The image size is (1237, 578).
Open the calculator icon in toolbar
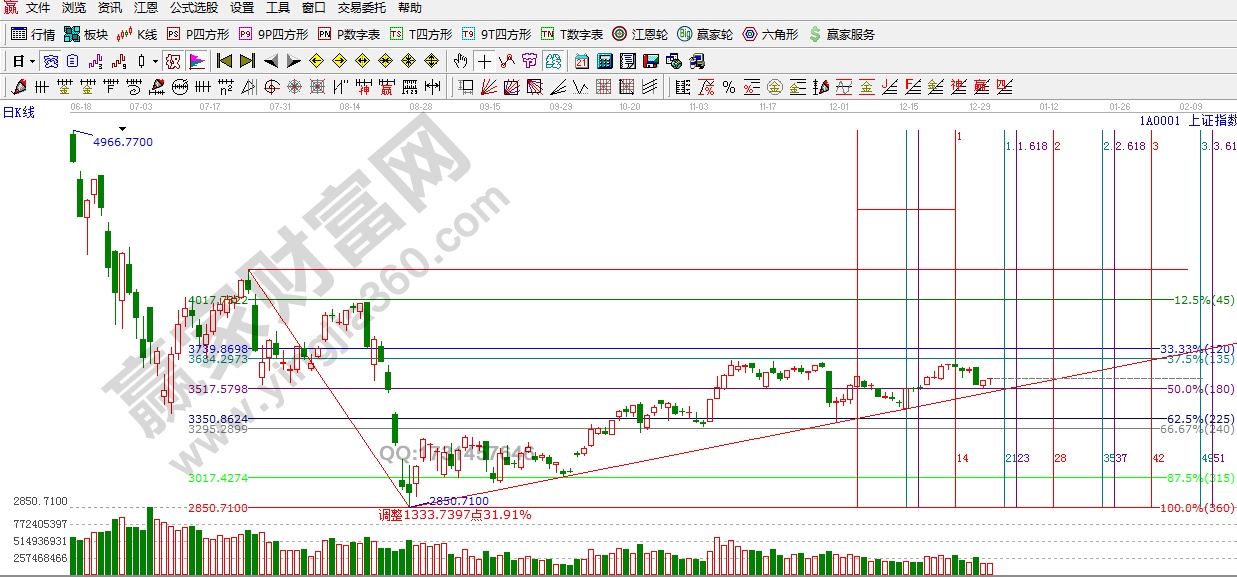(604, 61)
